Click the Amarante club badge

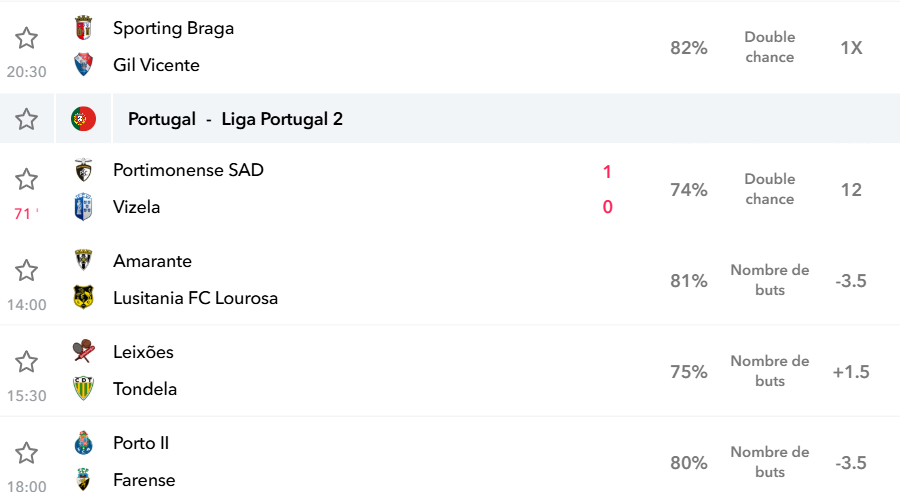tap(84, 261)
